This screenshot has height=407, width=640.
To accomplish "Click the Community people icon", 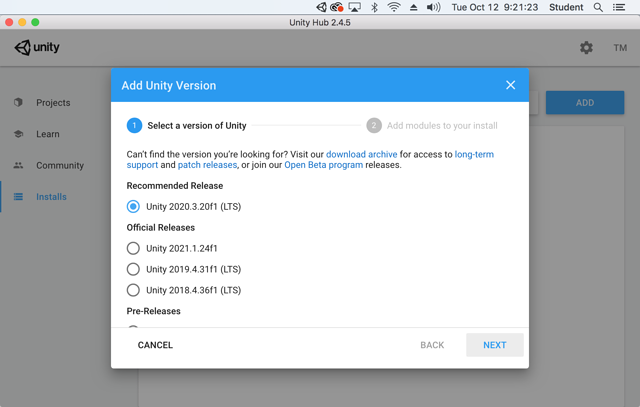I will point(18,165).
